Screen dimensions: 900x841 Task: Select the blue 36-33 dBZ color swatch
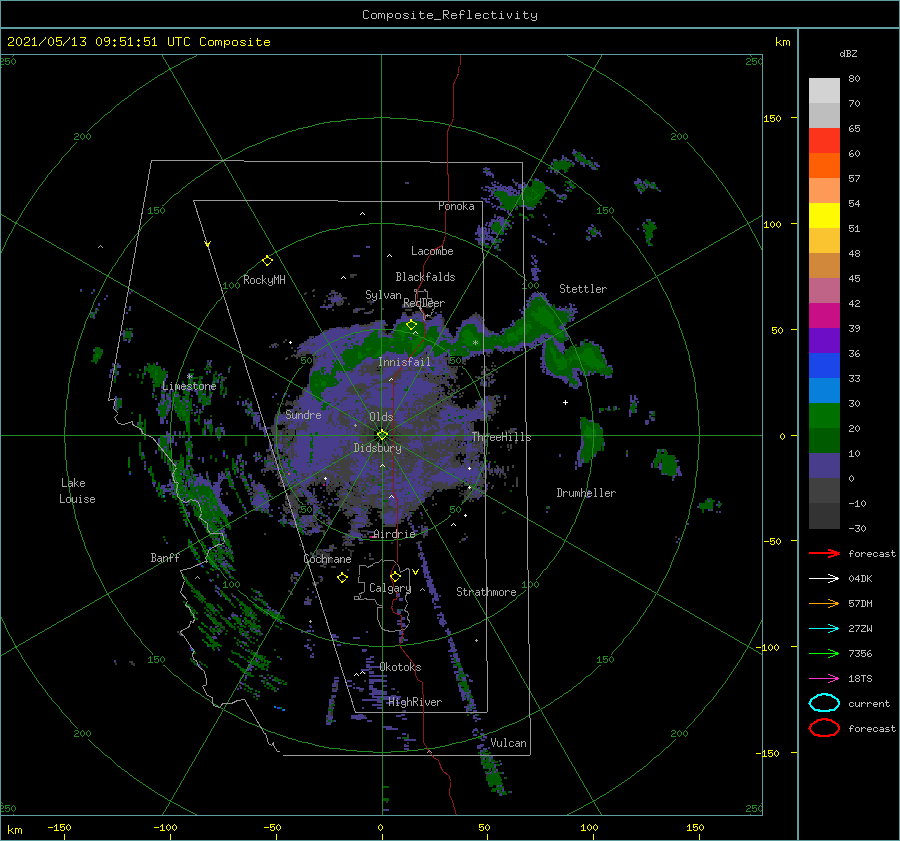[824, 366]
